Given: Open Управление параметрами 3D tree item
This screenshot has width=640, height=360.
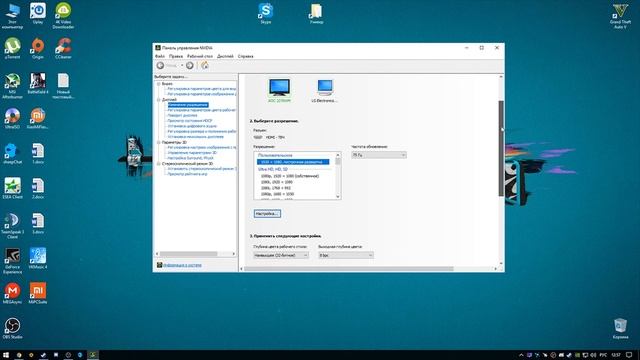Looking at the screenshot, I should [192, 153].
